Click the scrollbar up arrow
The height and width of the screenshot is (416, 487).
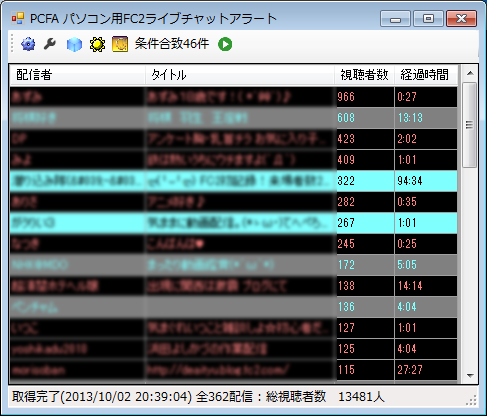pyautogui.click(x=470, y=73)
